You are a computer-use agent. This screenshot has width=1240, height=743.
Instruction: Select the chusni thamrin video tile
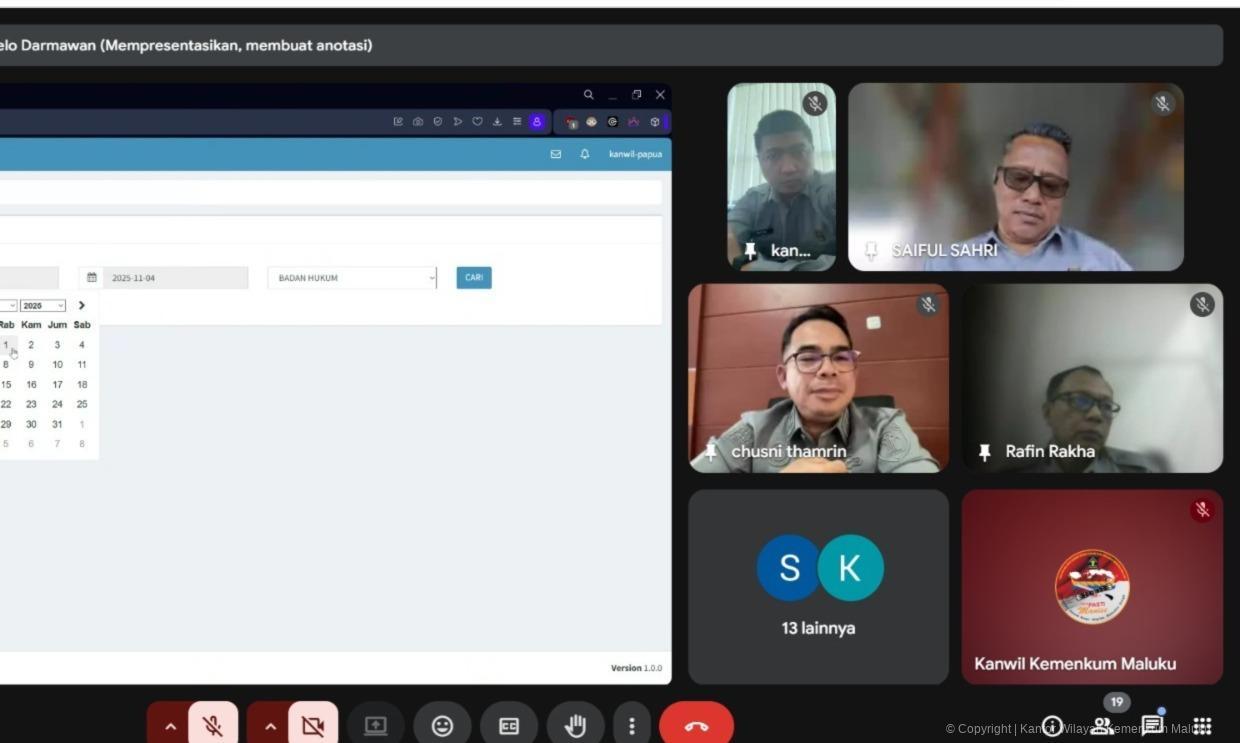(x=818, y=378)
